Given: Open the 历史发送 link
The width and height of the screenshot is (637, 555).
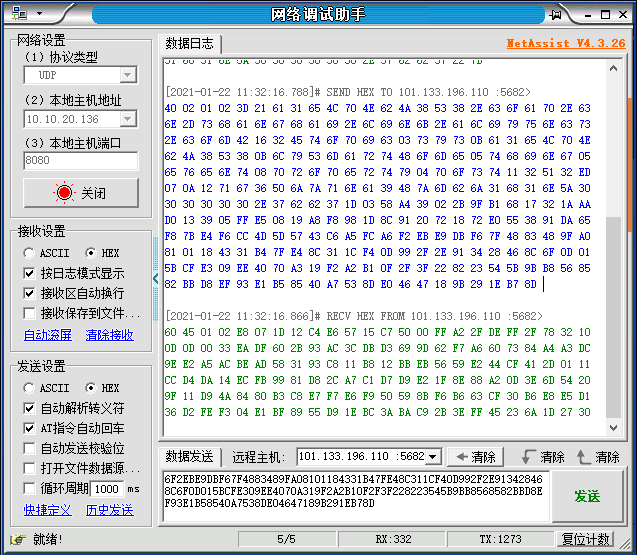Looking at the screenshot, I should click(110, 510).
